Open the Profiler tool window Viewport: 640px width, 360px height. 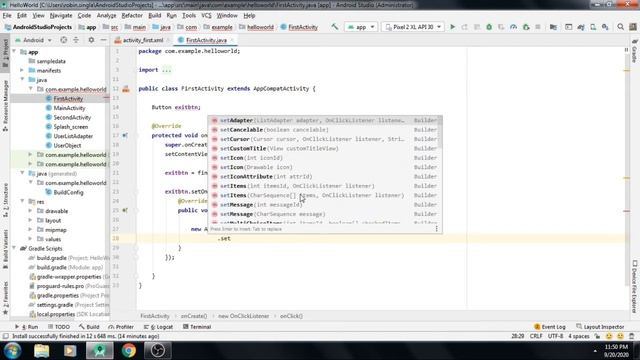(x=121, y=327)
